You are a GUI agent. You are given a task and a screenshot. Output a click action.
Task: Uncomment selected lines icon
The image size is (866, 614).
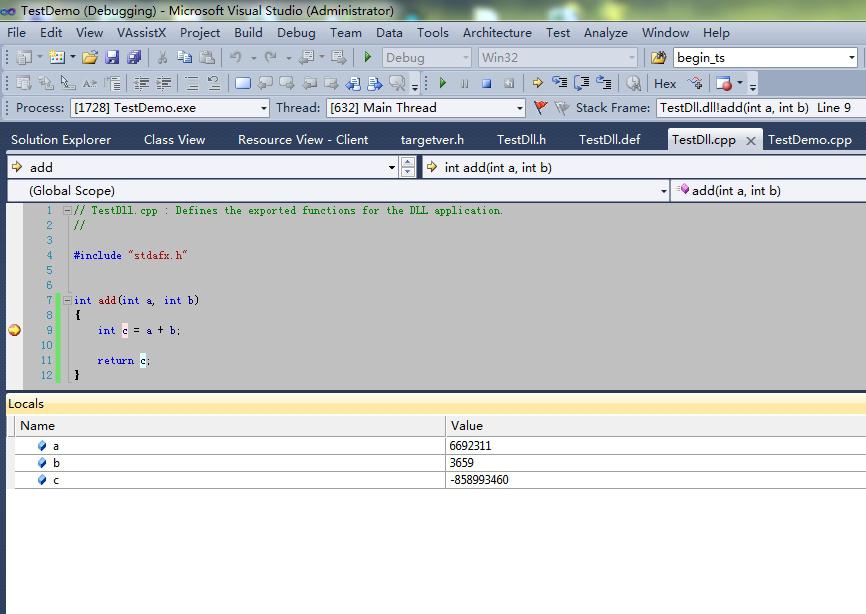[214, 83]
